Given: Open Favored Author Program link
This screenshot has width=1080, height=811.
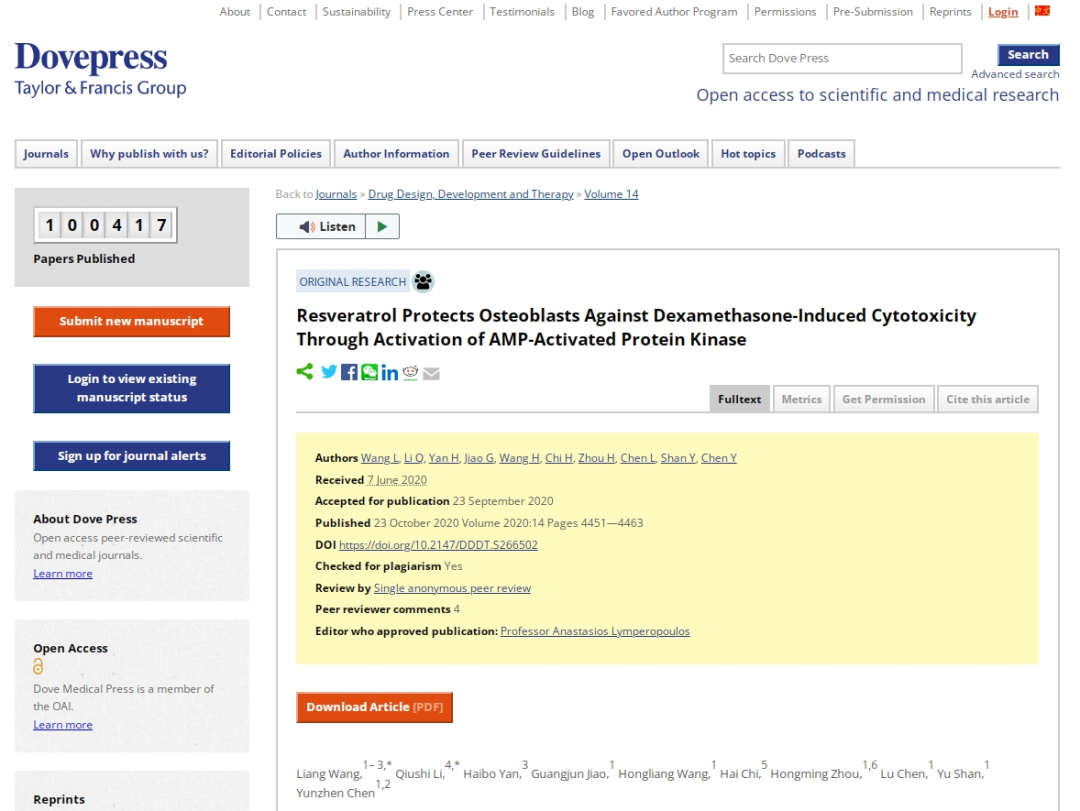Looking at the screenshot, I should point(674,12).
